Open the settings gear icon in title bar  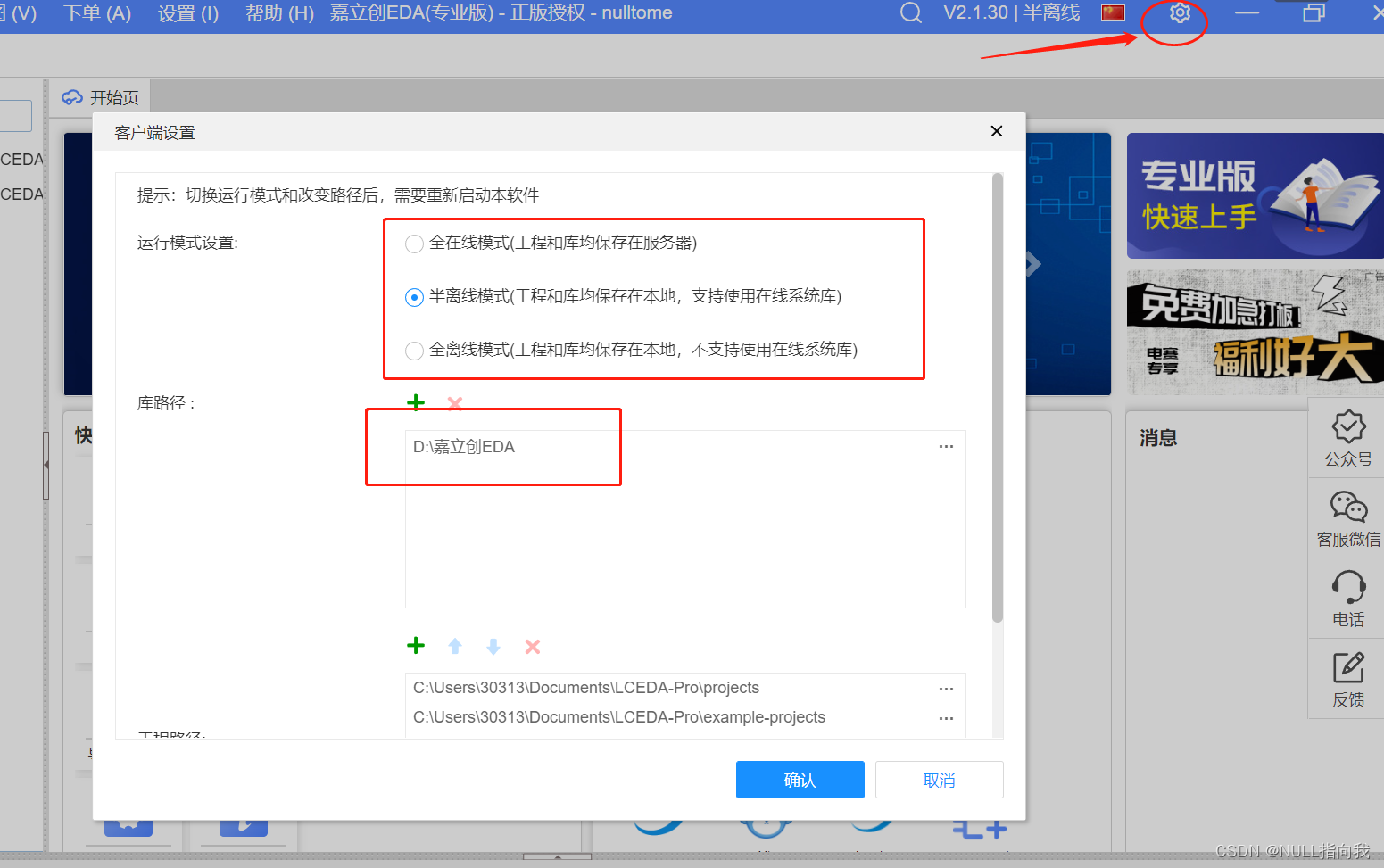[1180, 13]
